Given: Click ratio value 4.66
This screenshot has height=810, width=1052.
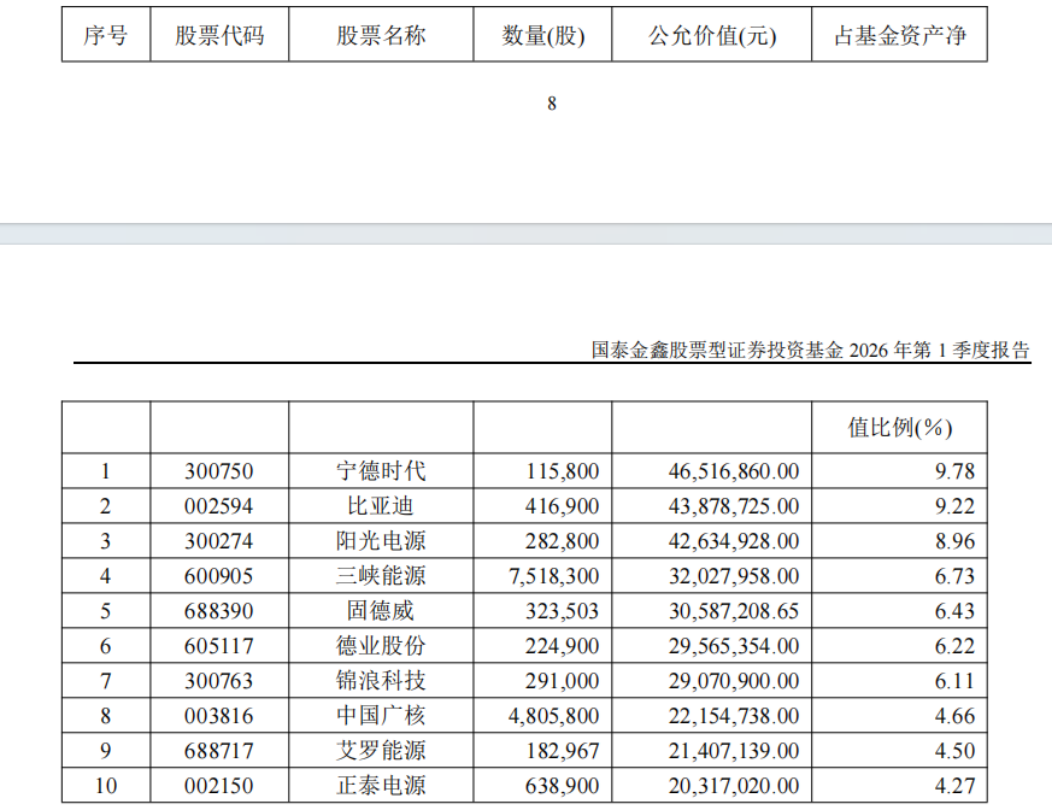Looking at the screenshot, I should pyautogui.click(x=955, y=715).
